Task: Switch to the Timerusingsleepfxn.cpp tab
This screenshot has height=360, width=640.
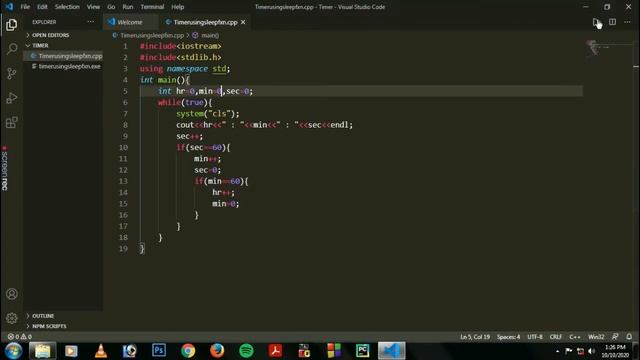Action: [x=204, y=22]
